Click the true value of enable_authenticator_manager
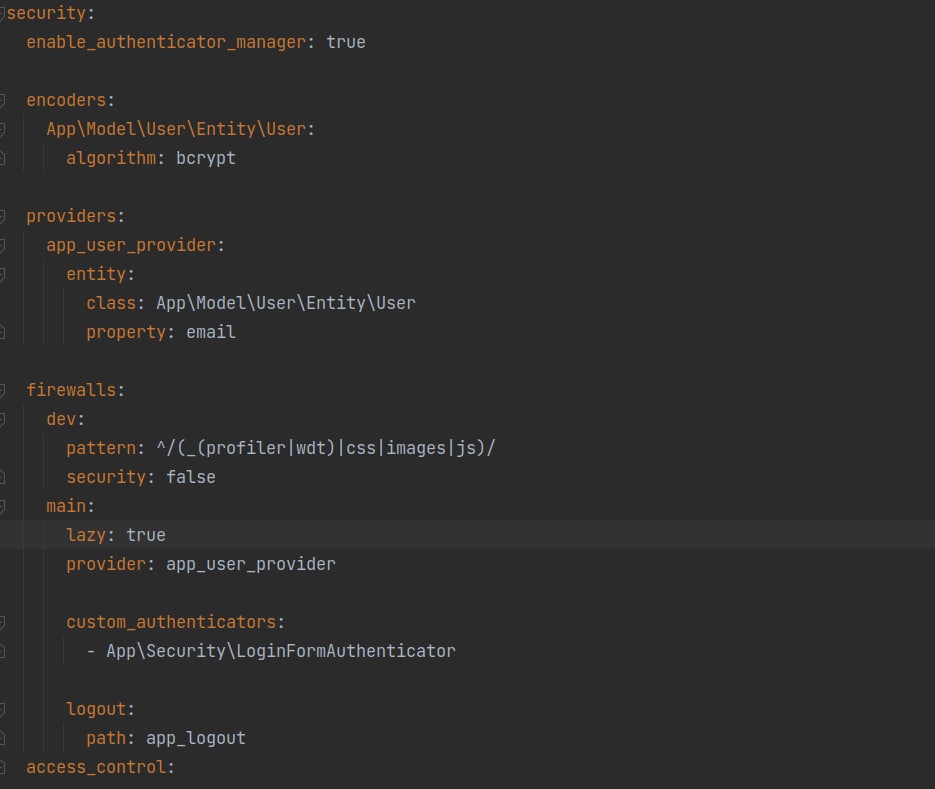The width and height of the screenshot is (935, 789). point(346,42)
